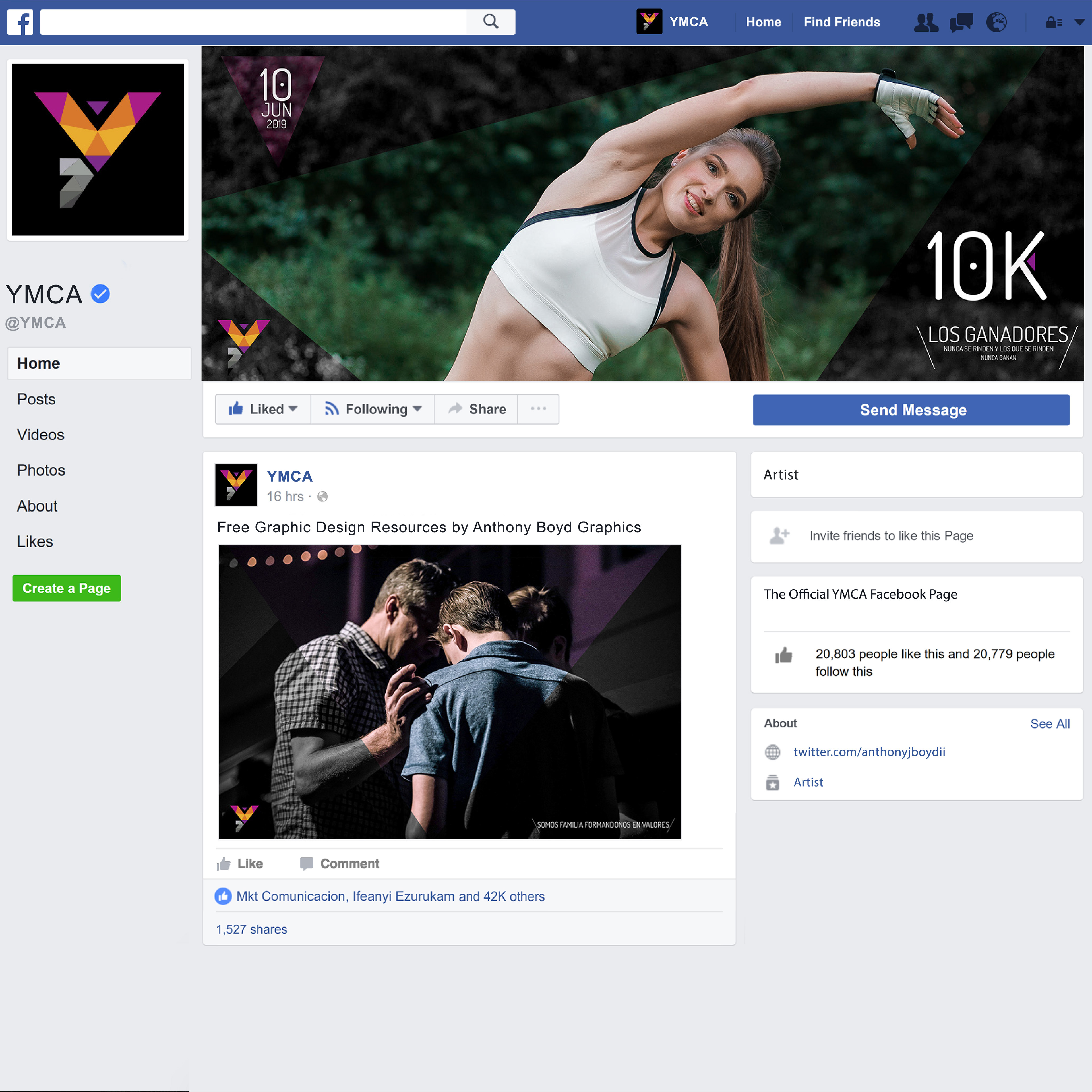
Task: Open About in left sidebar
Action: pos(37,506)
